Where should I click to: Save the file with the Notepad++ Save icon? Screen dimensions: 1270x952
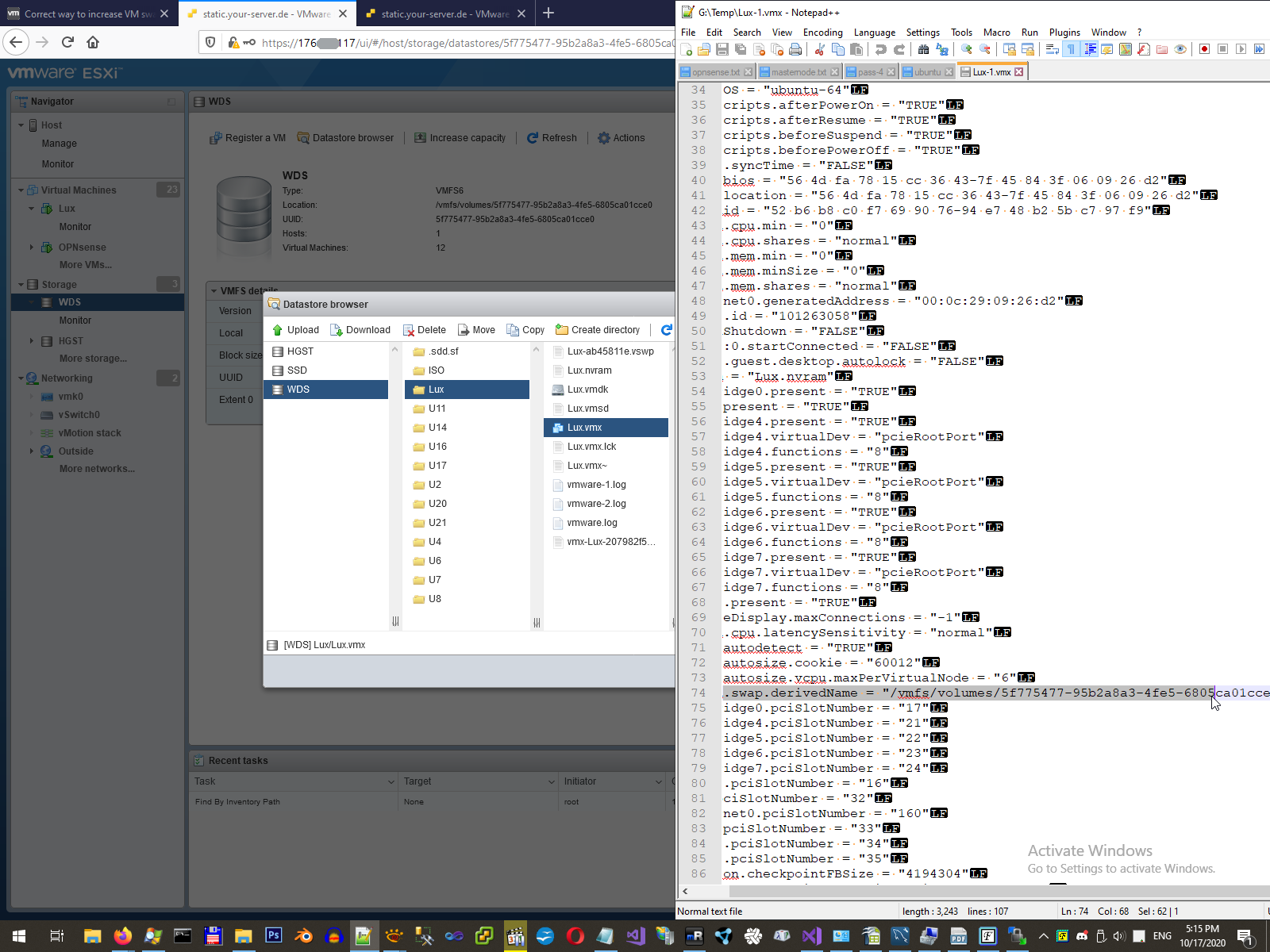pos(722,49)
